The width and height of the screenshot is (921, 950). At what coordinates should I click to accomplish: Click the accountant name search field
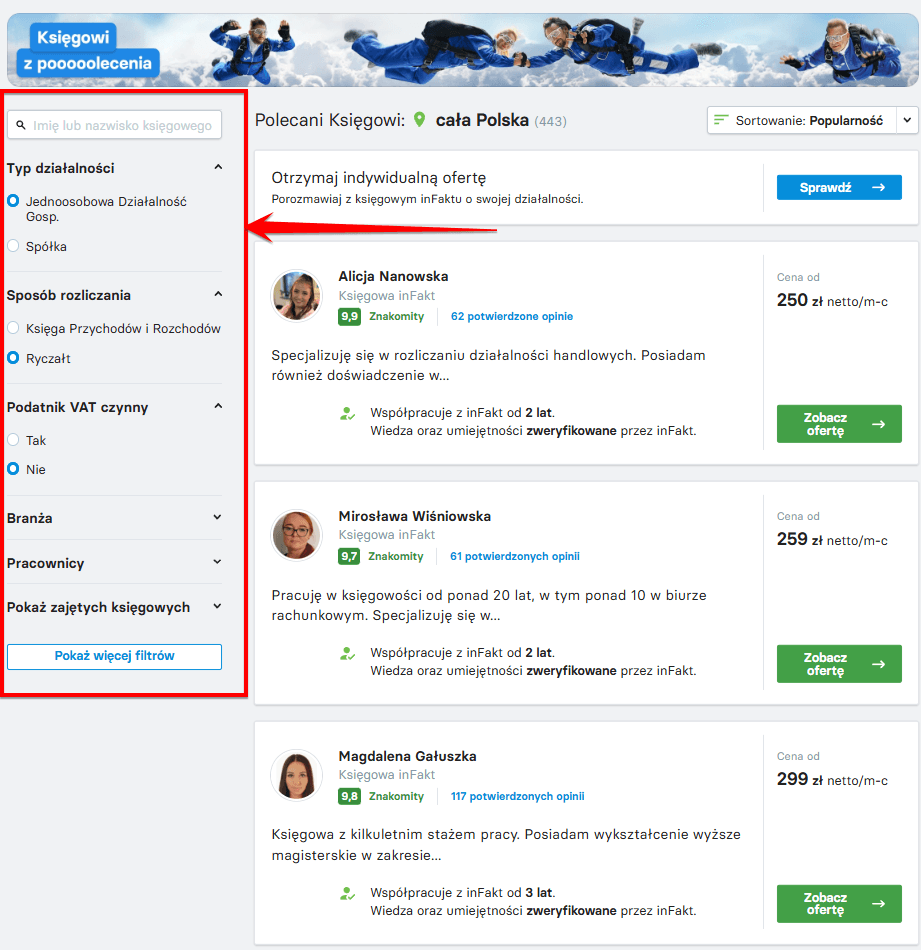tap(115, 125)
